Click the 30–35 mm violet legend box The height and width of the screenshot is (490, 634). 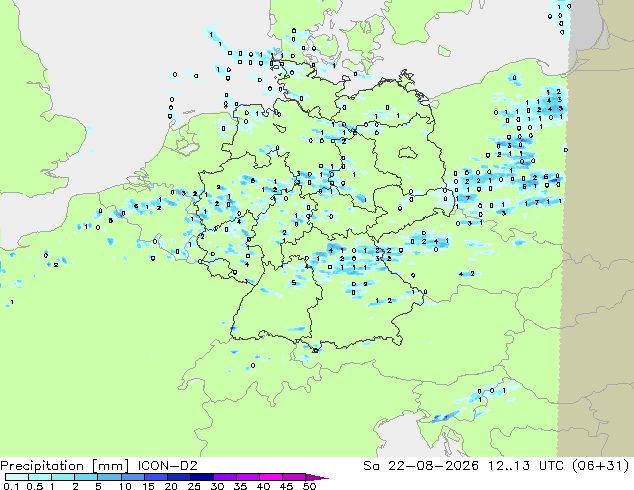225,477
